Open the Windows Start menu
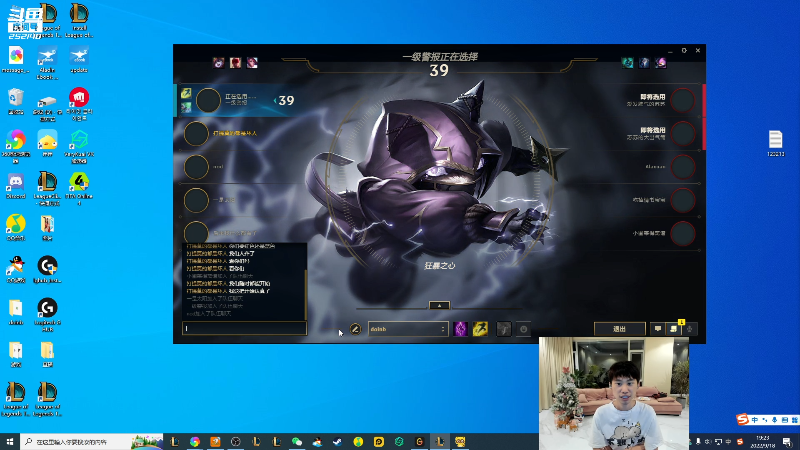 tap(10, 441)
